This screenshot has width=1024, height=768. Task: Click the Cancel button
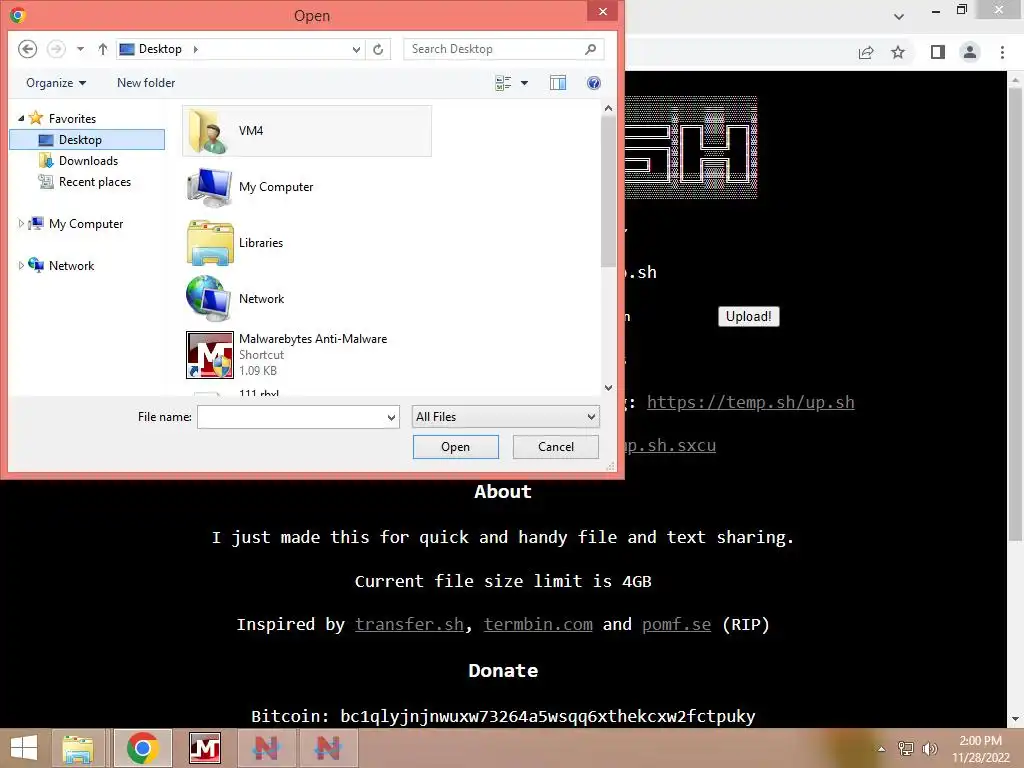pos(556,447)
